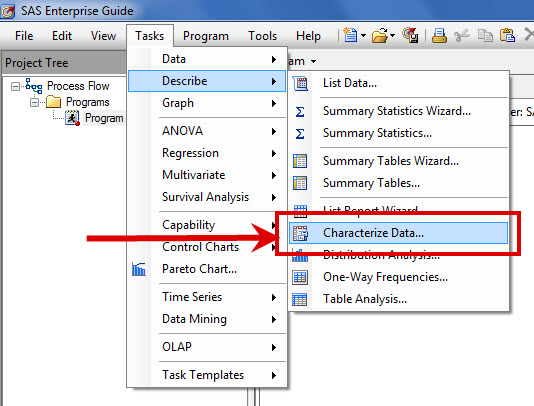Viewport: 534px width, 406px height.
Task: Open the Survival Analysis submenu
Action: coord(207,197)
